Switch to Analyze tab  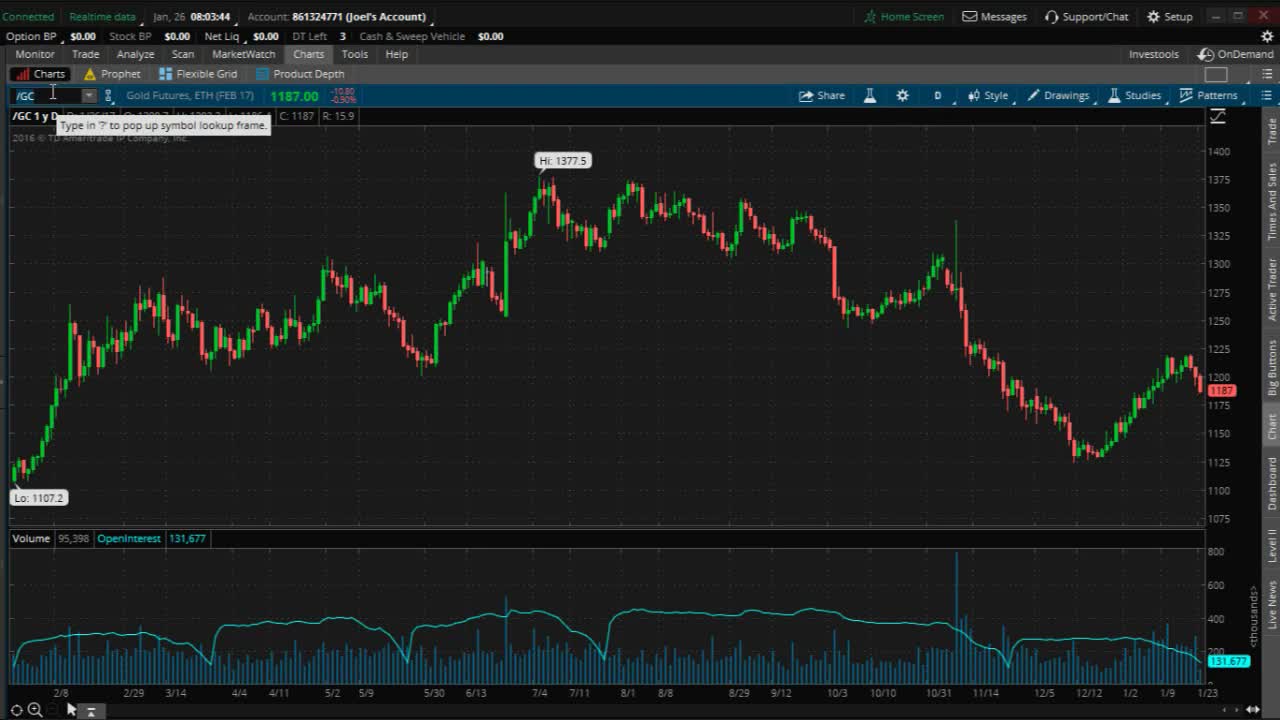point(135,54)
